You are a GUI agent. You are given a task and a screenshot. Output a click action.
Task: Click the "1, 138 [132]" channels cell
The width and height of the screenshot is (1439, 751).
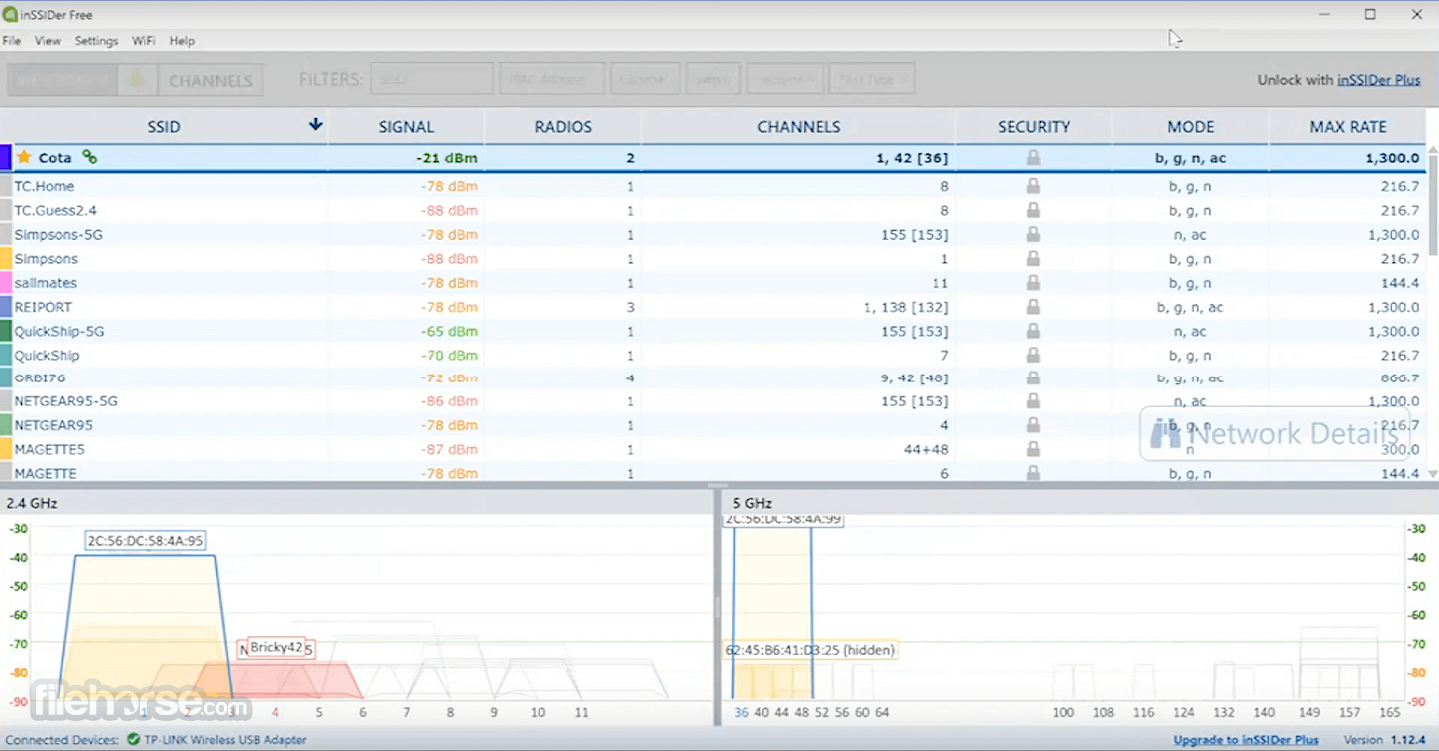pos(906,307)
